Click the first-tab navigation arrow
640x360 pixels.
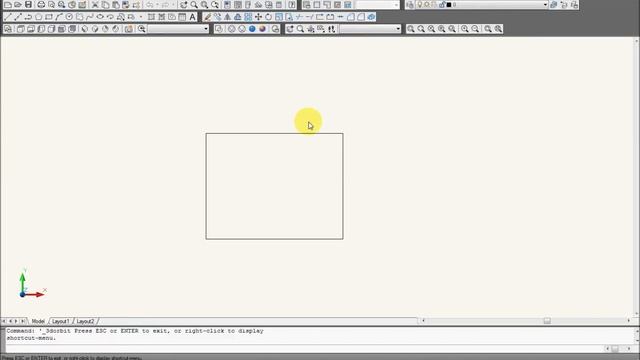tap(4, 321)
